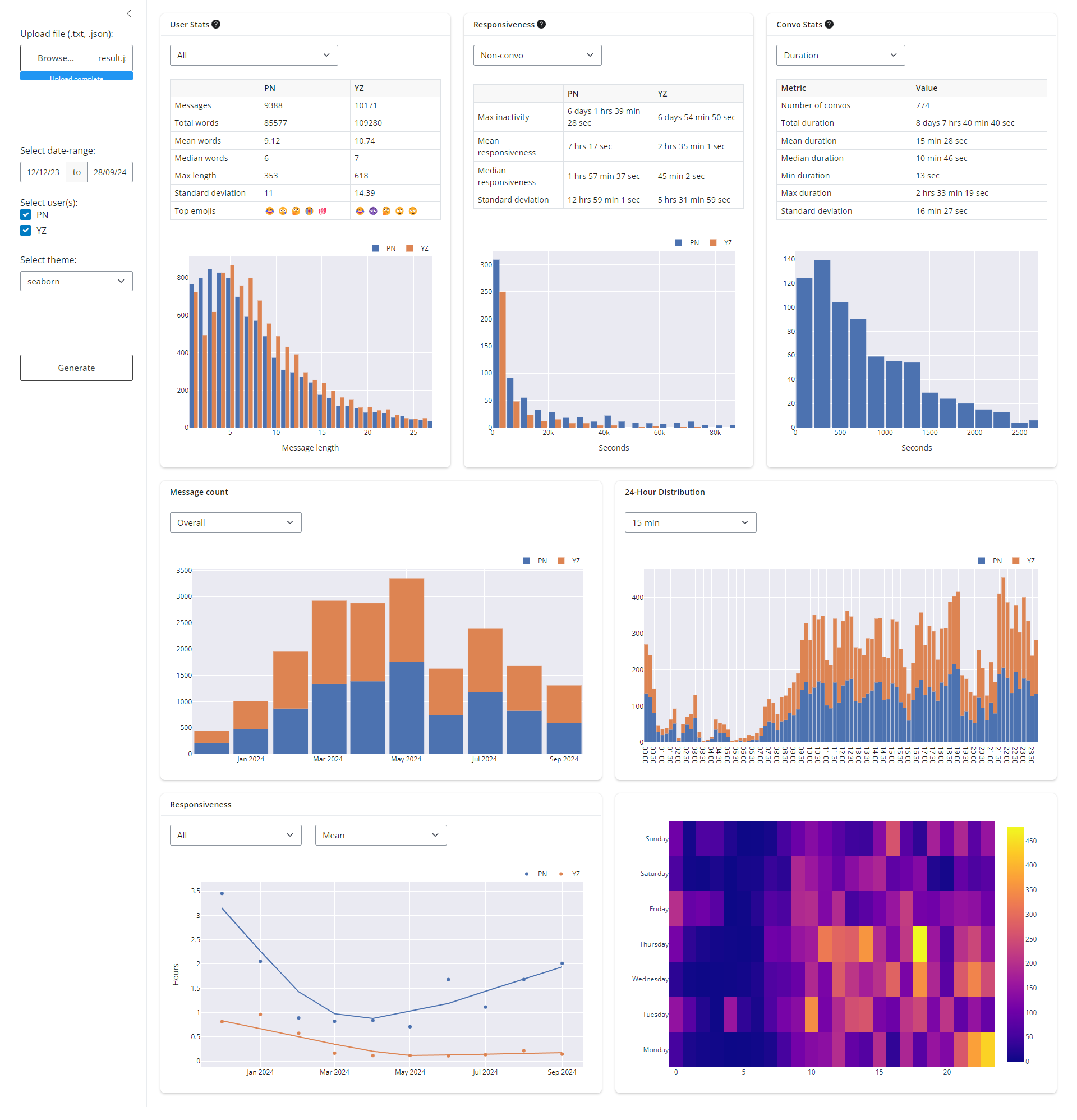Toggle the YZ legend marker in Message count chart

(x=561, y=561)
